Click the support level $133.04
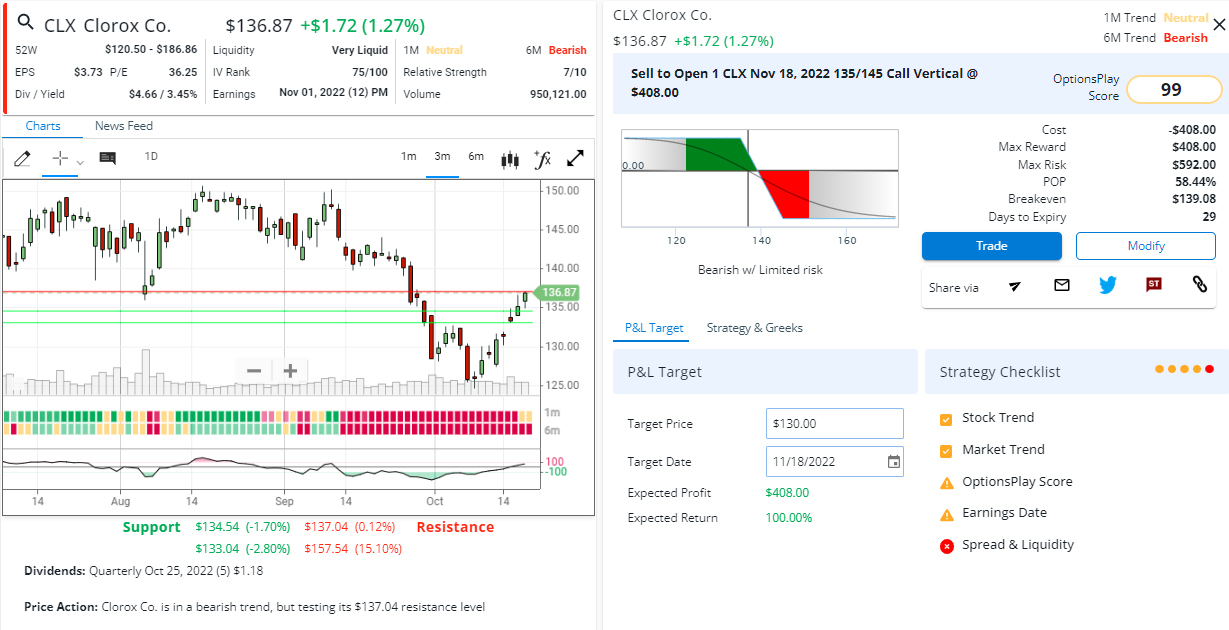Image resolution: width=1229 pixels, height=630 pixels. click(243, 548)
